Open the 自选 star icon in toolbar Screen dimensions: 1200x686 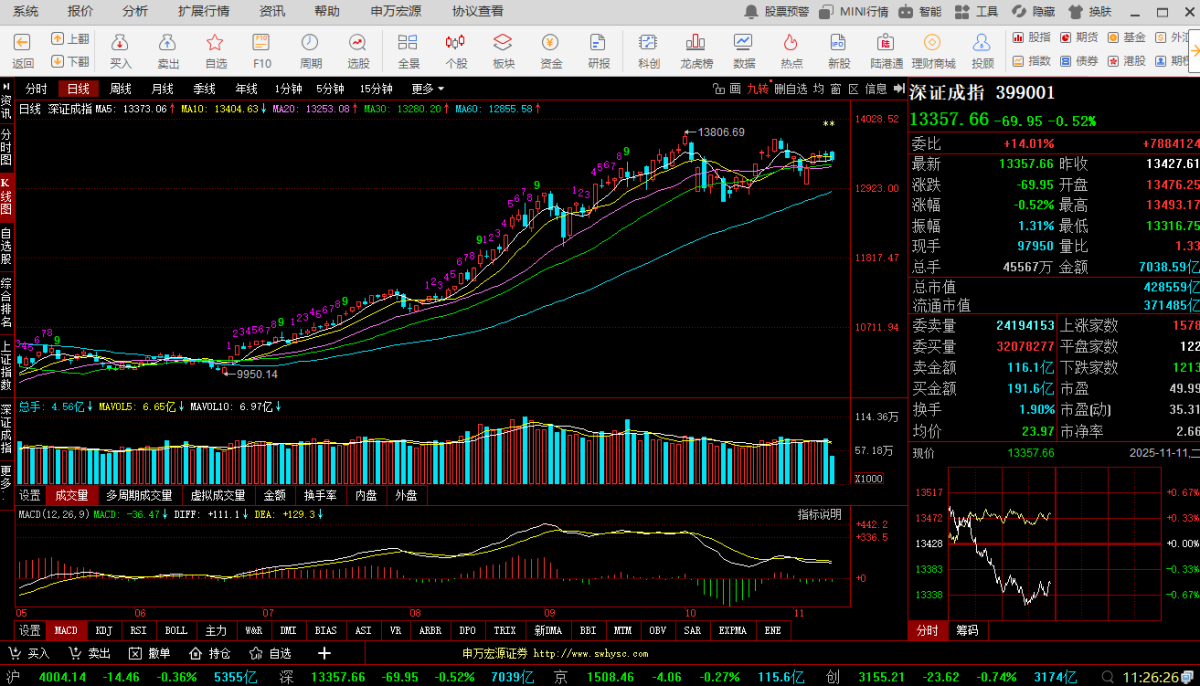215,50
